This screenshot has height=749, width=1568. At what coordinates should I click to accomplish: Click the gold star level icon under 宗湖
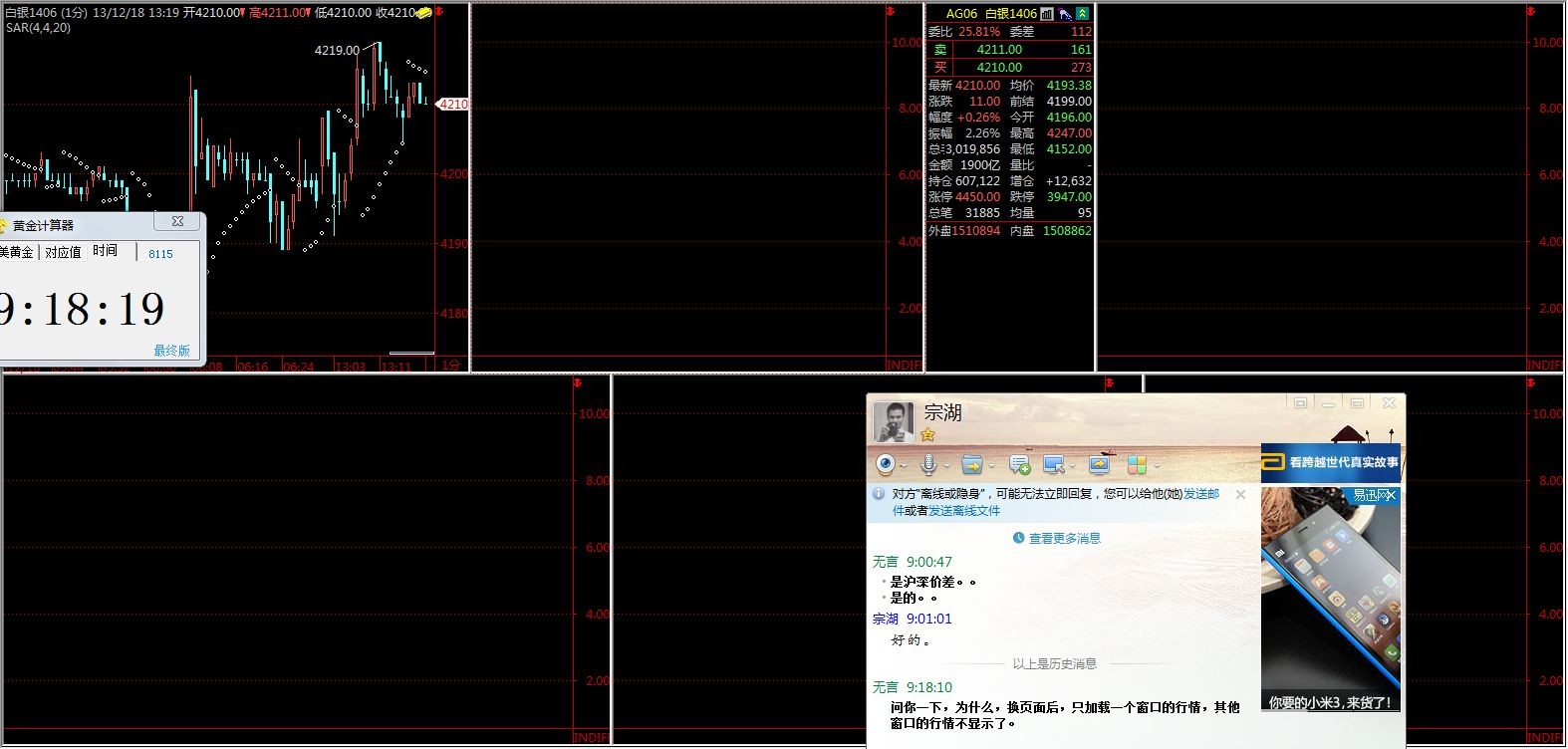tap(928, 434)
